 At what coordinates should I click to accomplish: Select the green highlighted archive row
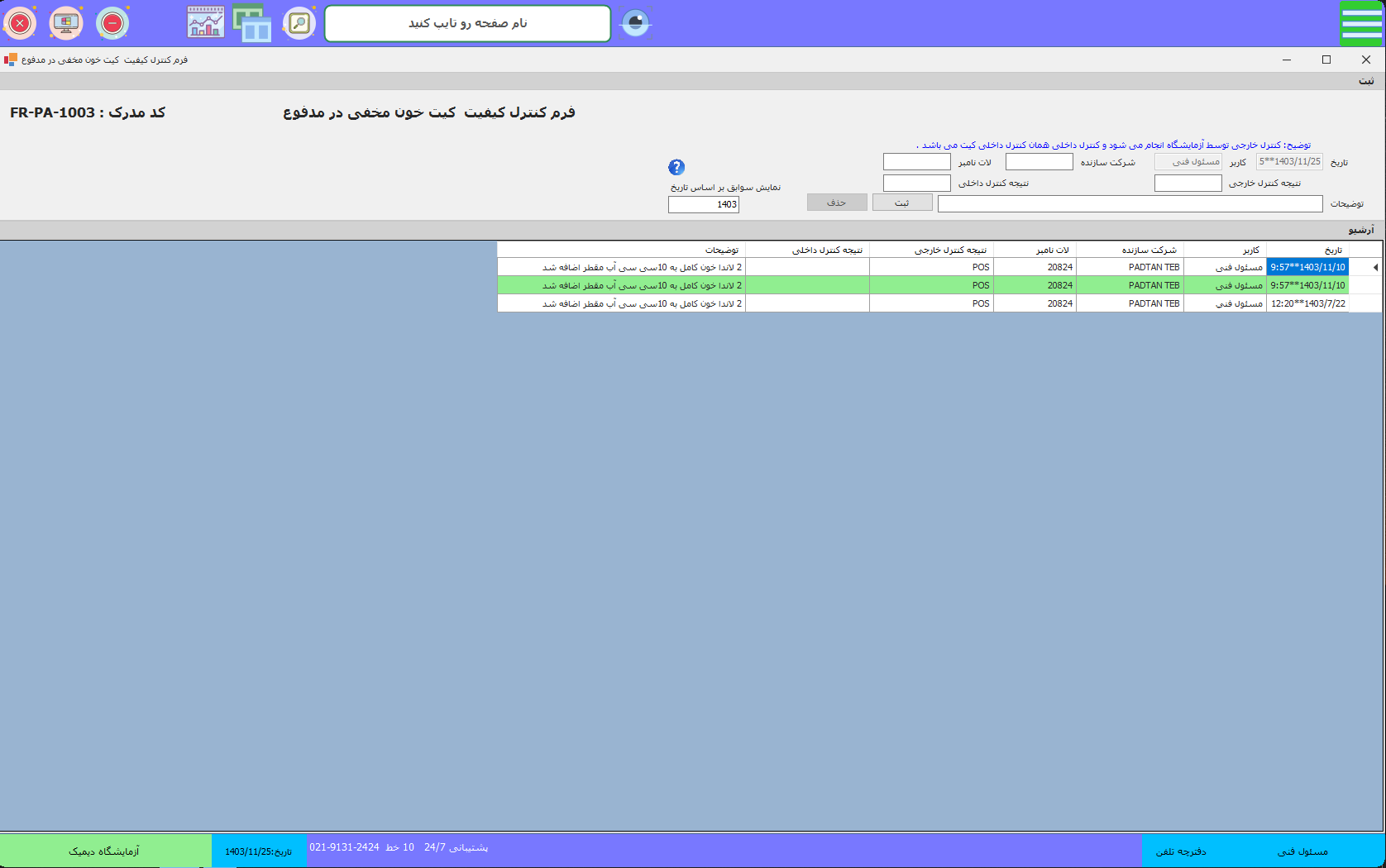tap(910, 285)
